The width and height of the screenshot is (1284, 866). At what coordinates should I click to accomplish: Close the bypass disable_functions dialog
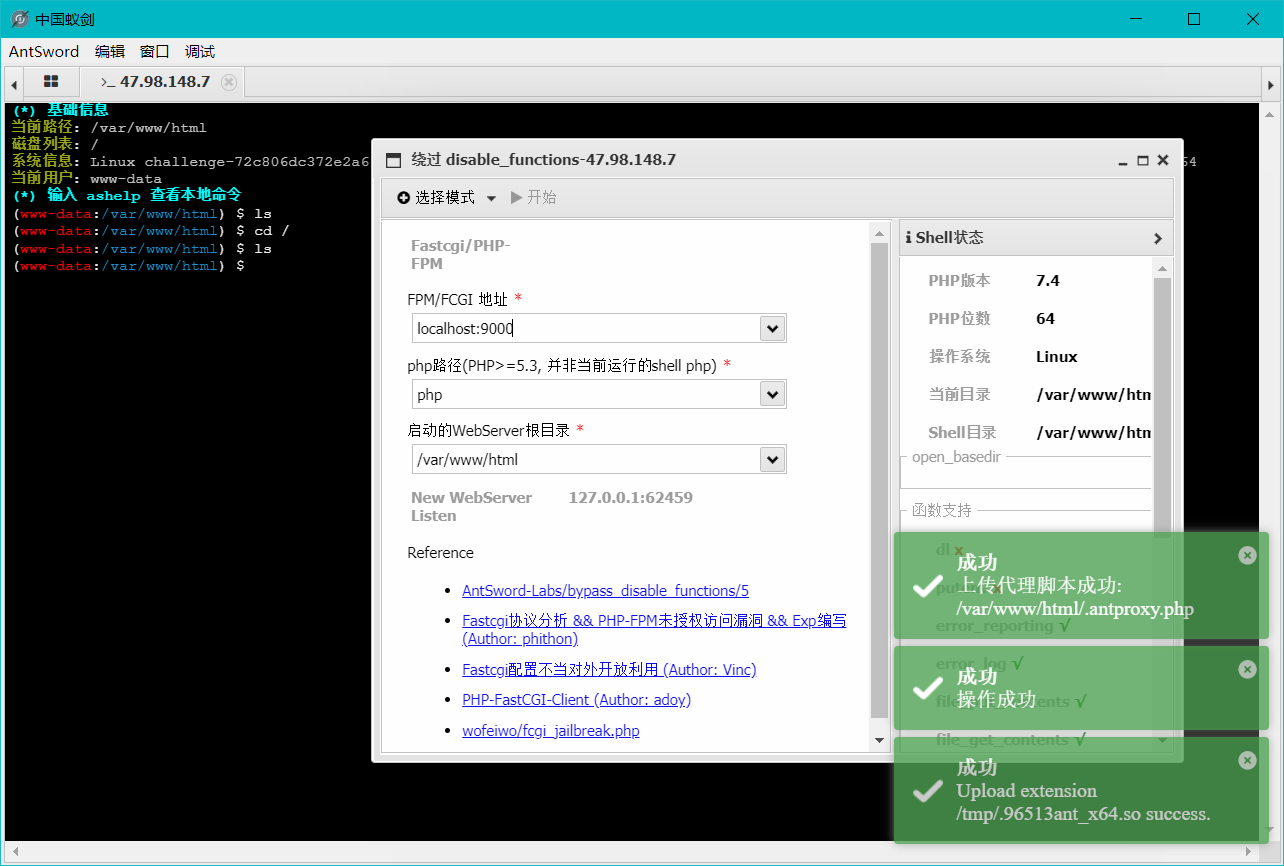coord(1163,160)
